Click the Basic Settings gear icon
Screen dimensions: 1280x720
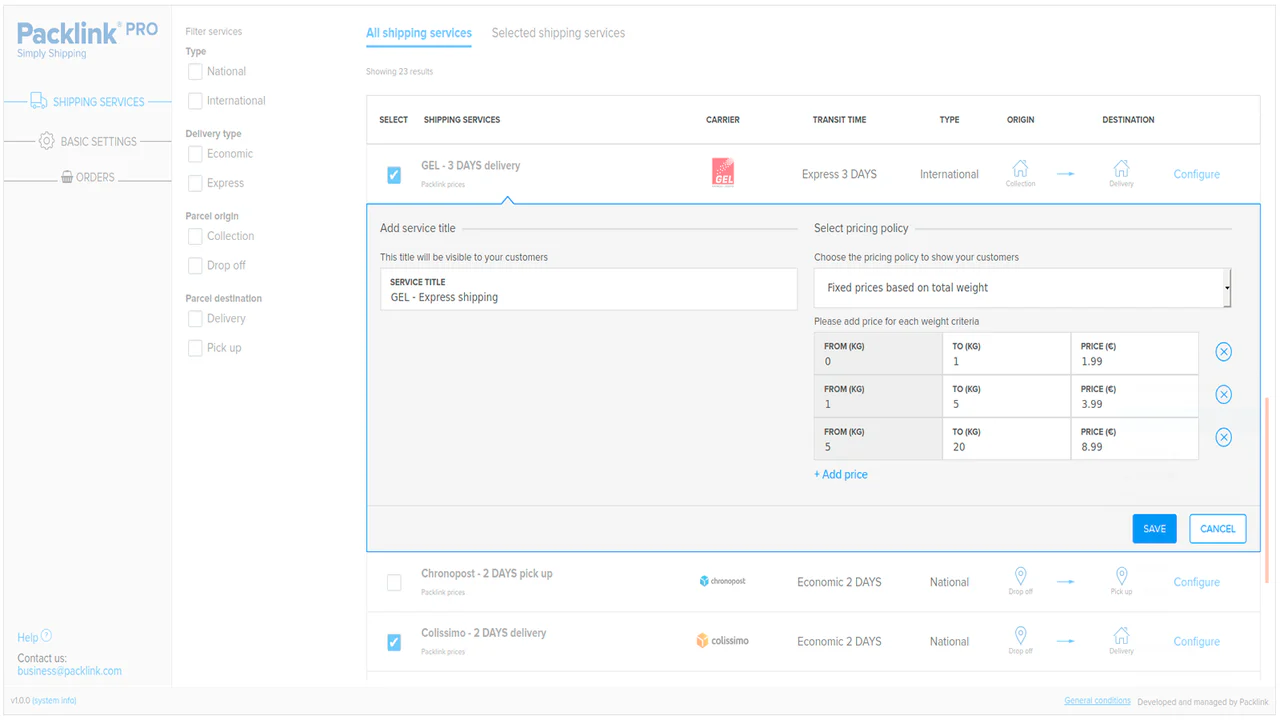tap(46, 141)
